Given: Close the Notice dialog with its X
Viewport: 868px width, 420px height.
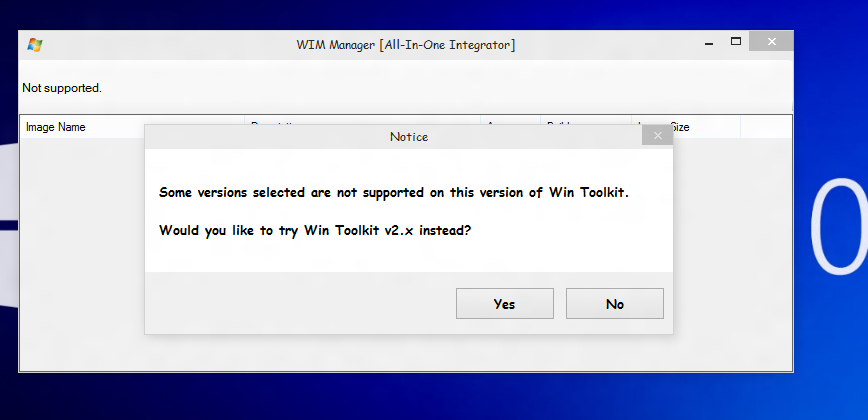Looking at the screenshot, I should click(x=657, y=136).
